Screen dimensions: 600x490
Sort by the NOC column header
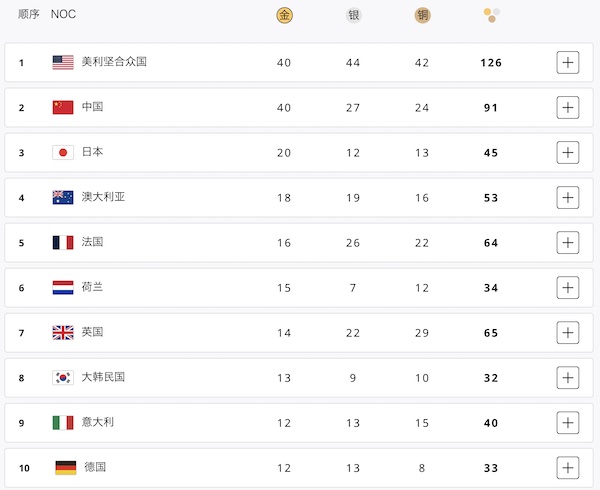64,14
